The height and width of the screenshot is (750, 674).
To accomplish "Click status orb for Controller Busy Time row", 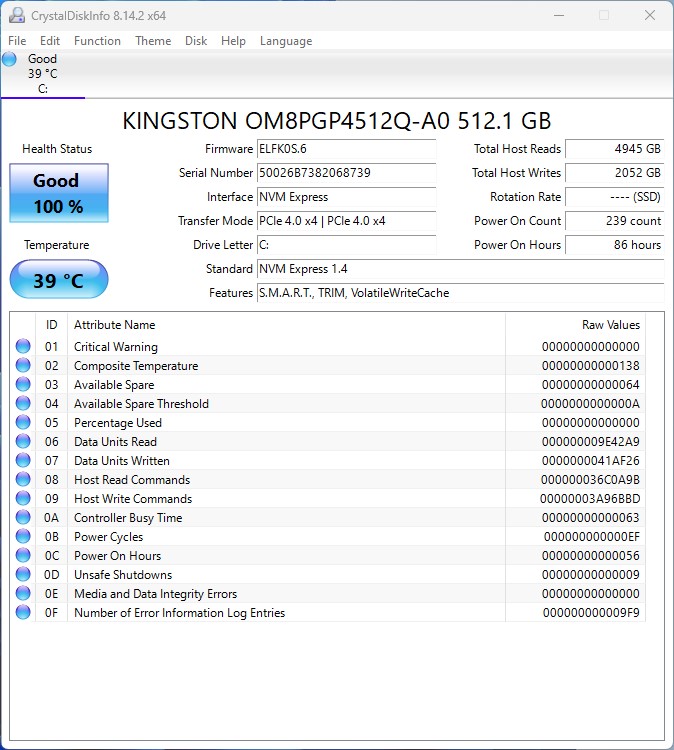I will pyautogui.click(x=23, y=517).
